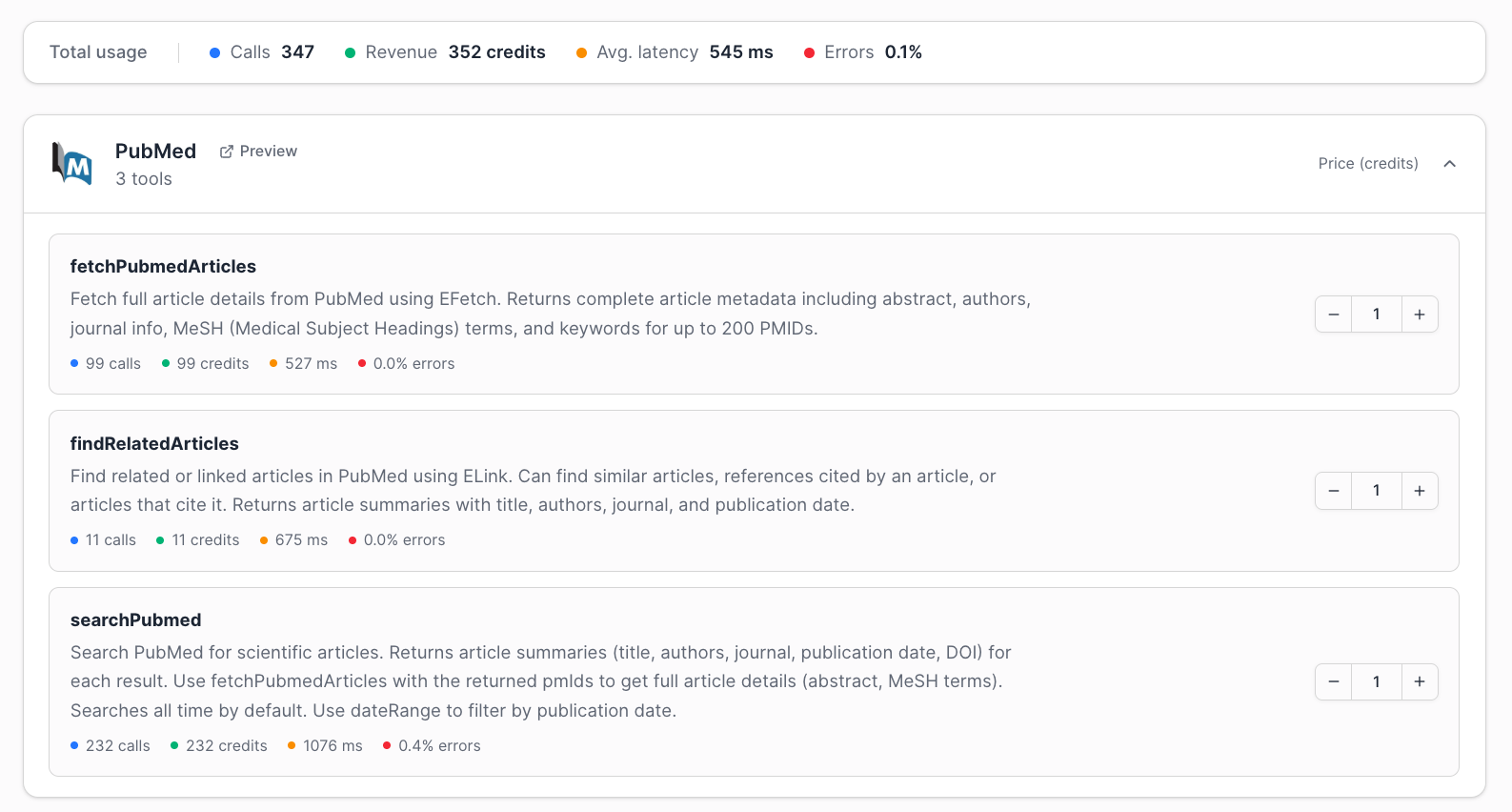Image resolution: width=1512 pixels, height=812 pixels.
Task: Increase searchPubmed price with plus icon
Action: tap(1419, 682)
